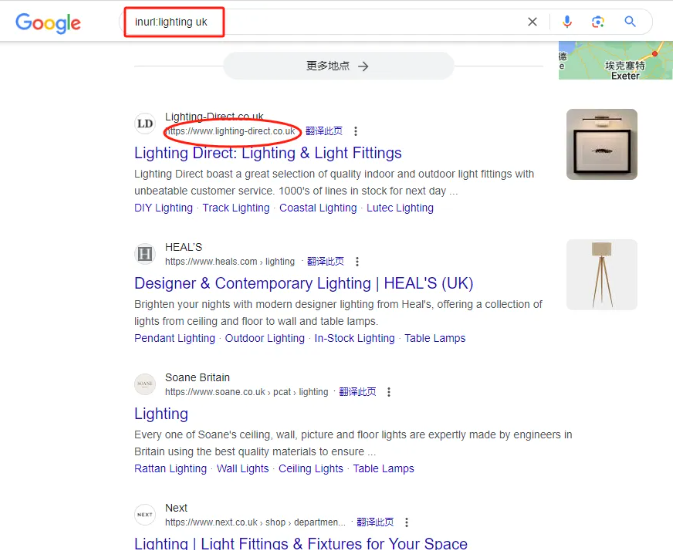Click the HEAL'S site name text
Image resolution: width=687 pixels, height=550 pixels.
[184, 247]
